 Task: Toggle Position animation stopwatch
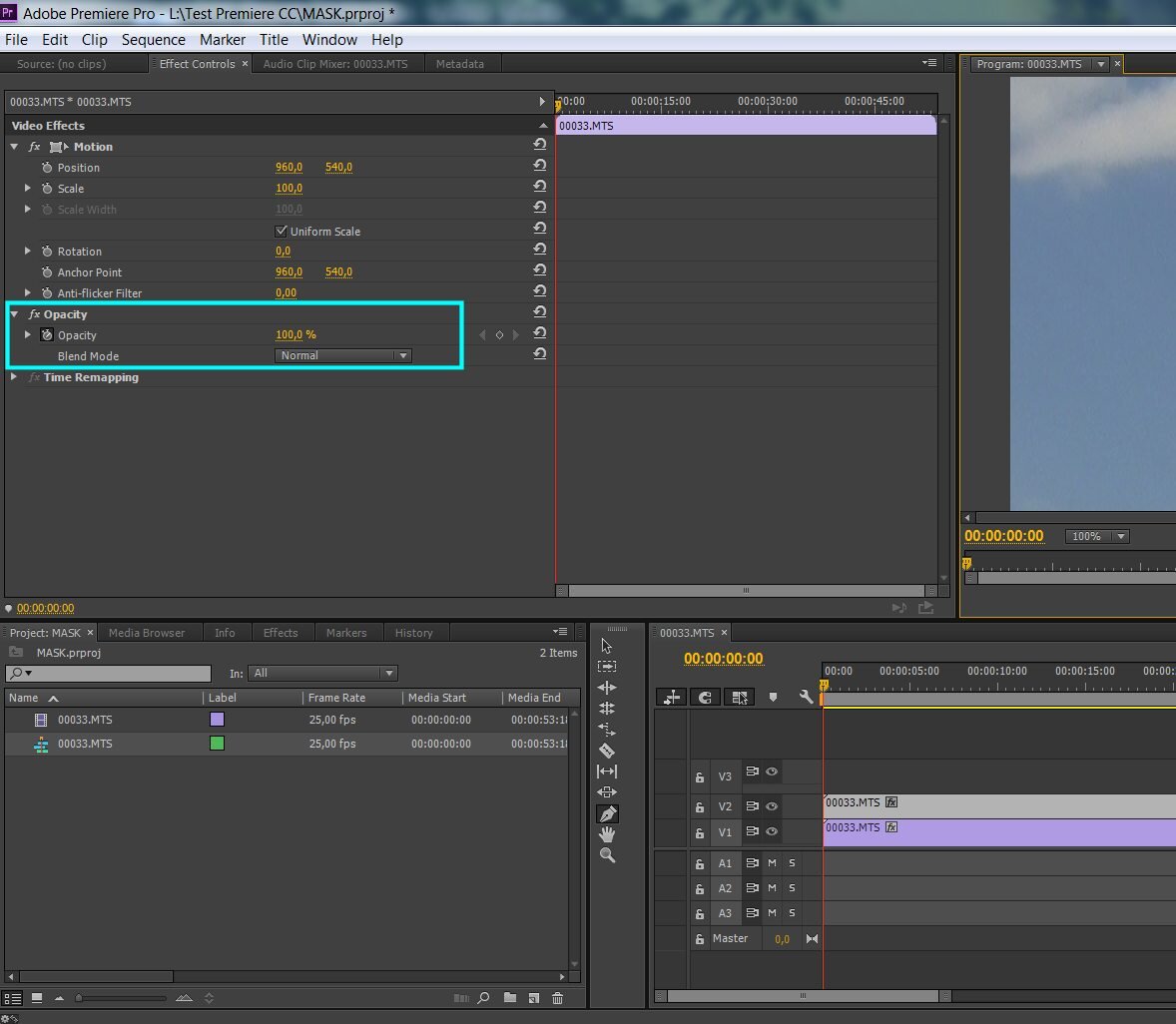tap(47, 167)
